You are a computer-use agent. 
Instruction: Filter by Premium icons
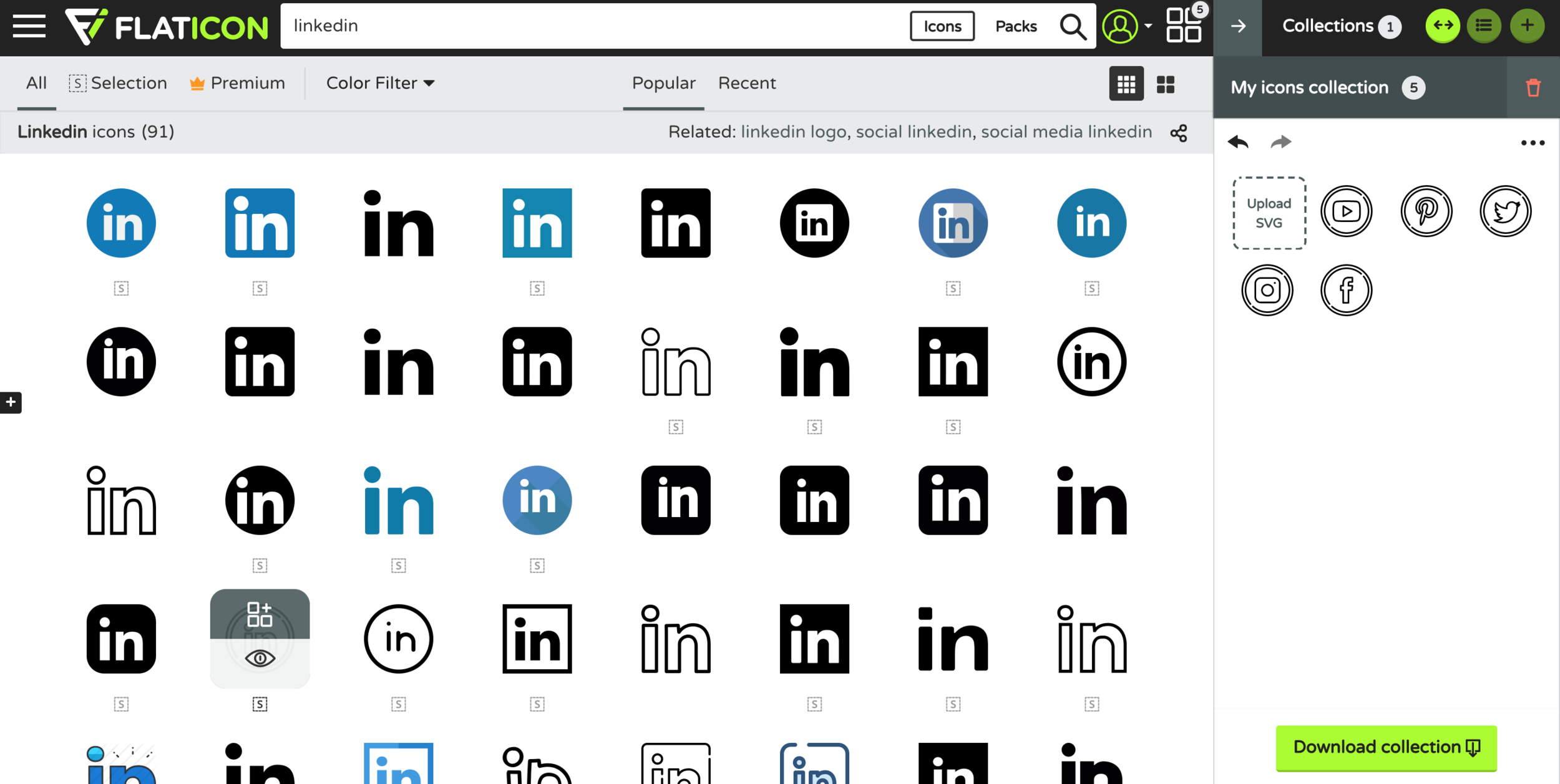pyautogui.click(x=237, y=83)
